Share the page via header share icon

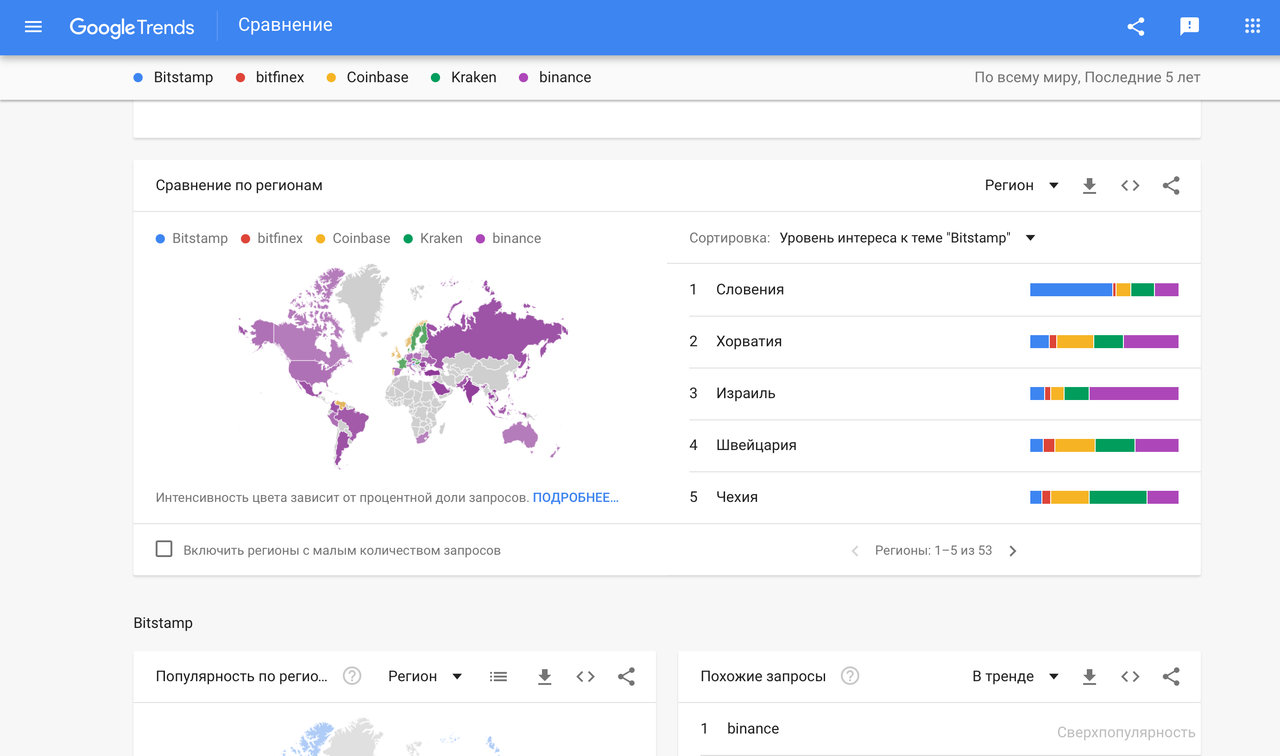click(x=1136, y=27)
